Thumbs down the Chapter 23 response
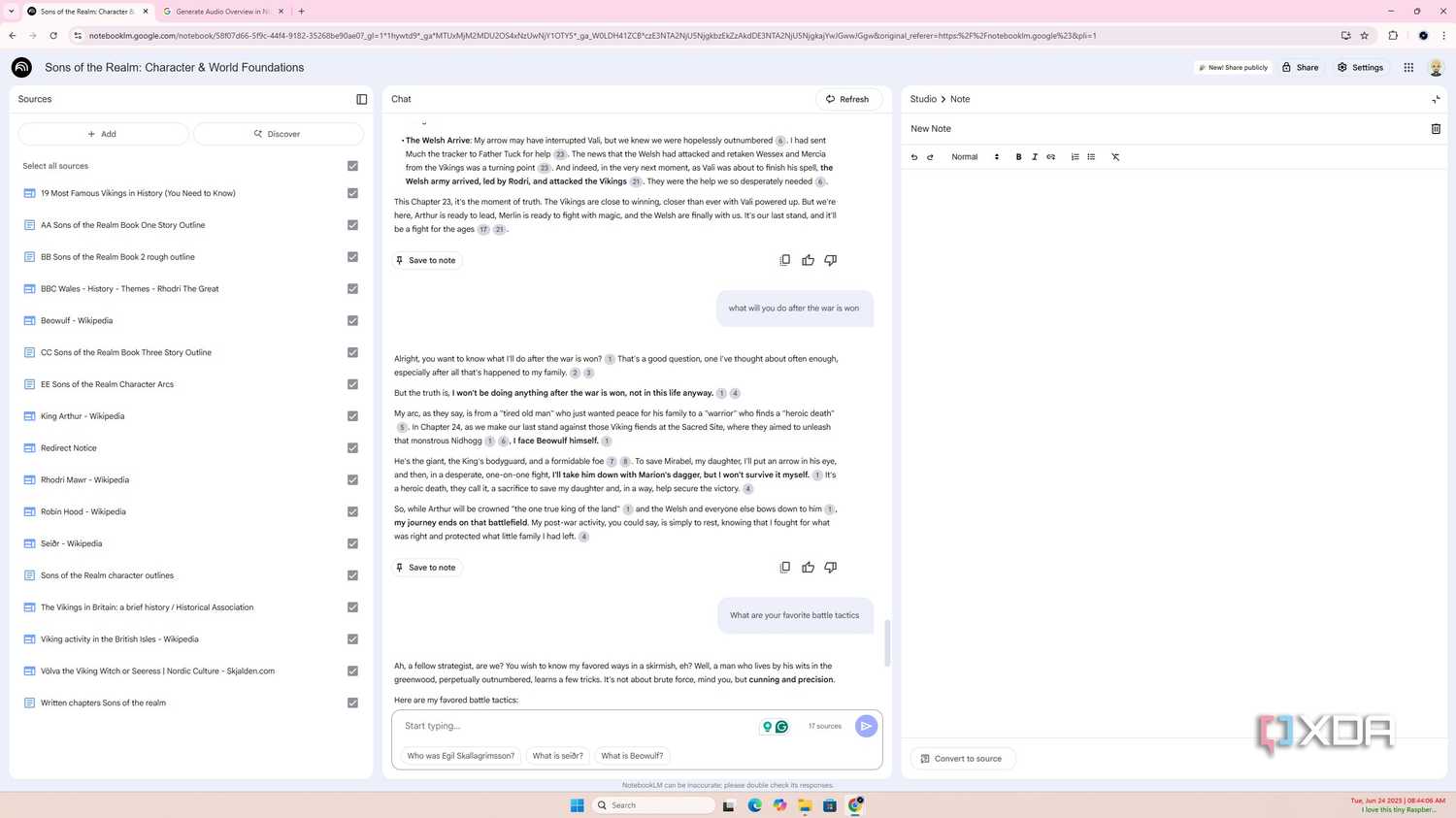 [830, 260]
